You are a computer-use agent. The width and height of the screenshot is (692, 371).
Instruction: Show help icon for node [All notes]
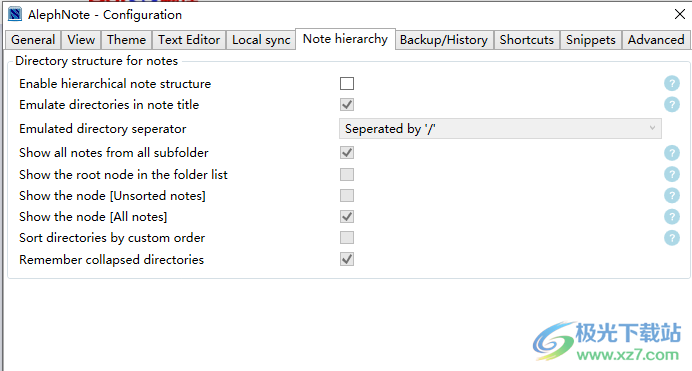click(x=672, y=217)
